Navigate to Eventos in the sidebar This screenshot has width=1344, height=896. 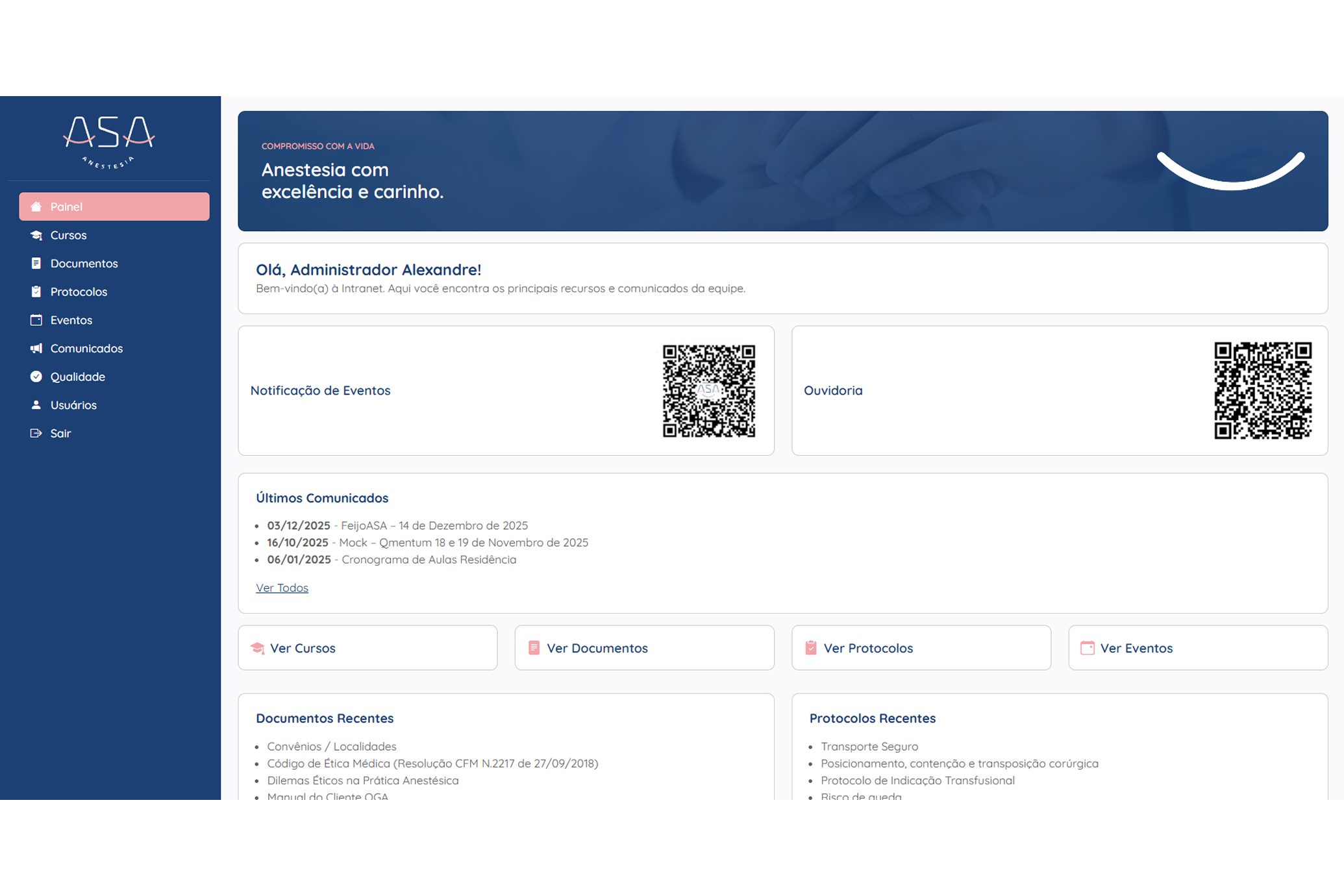(114, 320)
